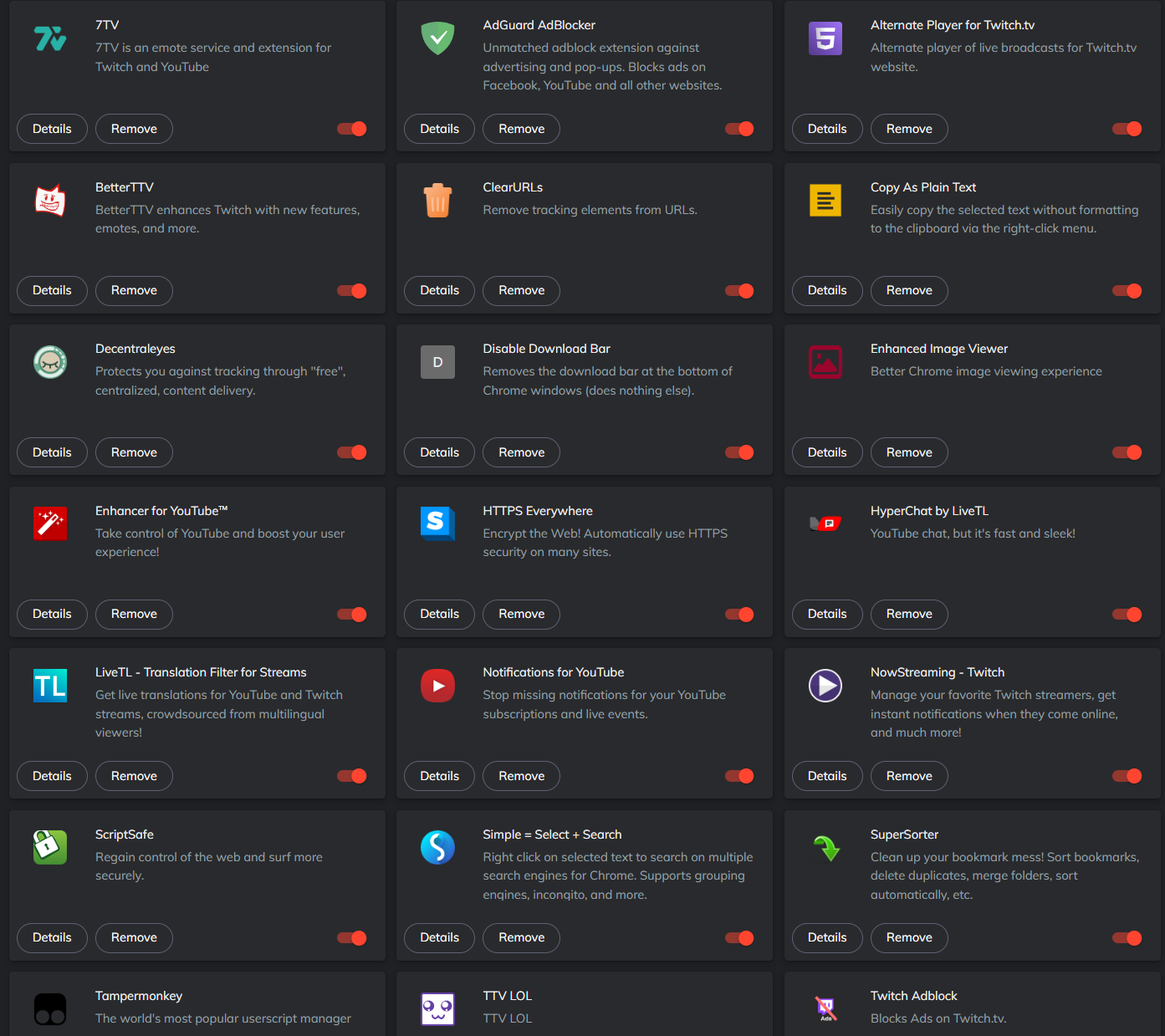Remove Copy As Plain Text extension

point(909,290)
